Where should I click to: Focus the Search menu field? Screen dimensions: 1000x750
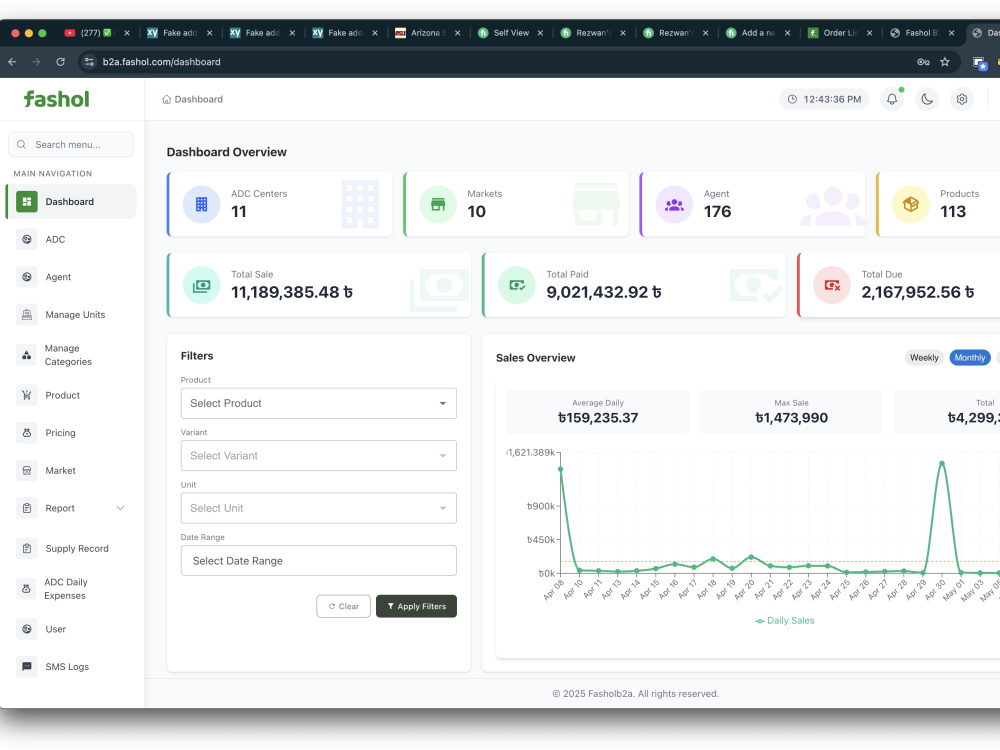pos(71,145)
